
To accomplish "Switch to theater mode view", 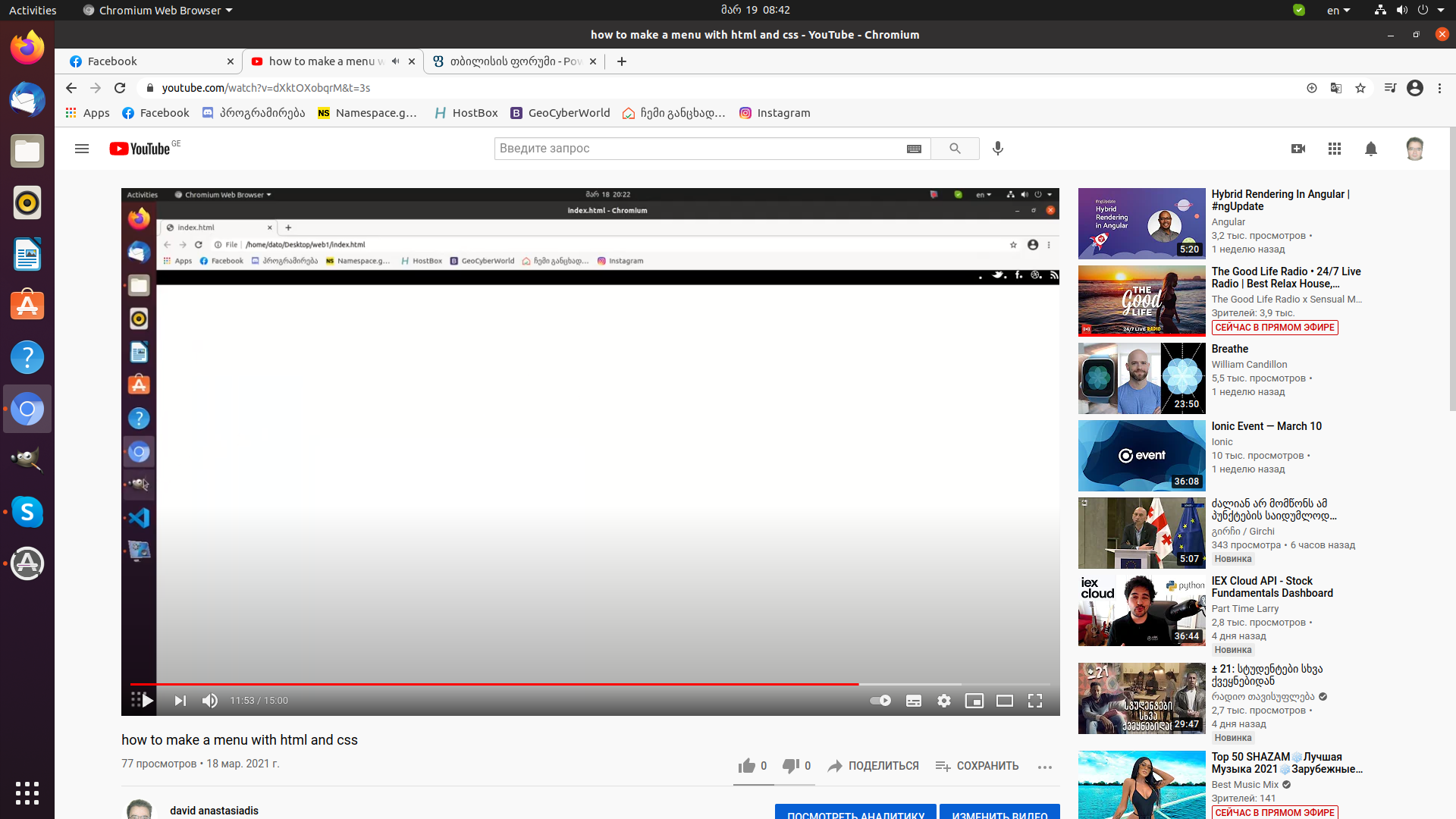I will click(1004, 701).
